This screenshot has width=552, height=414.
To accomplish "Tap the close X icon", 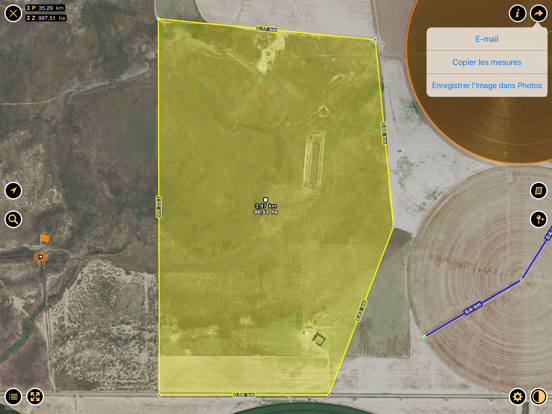I will (13, 13).
